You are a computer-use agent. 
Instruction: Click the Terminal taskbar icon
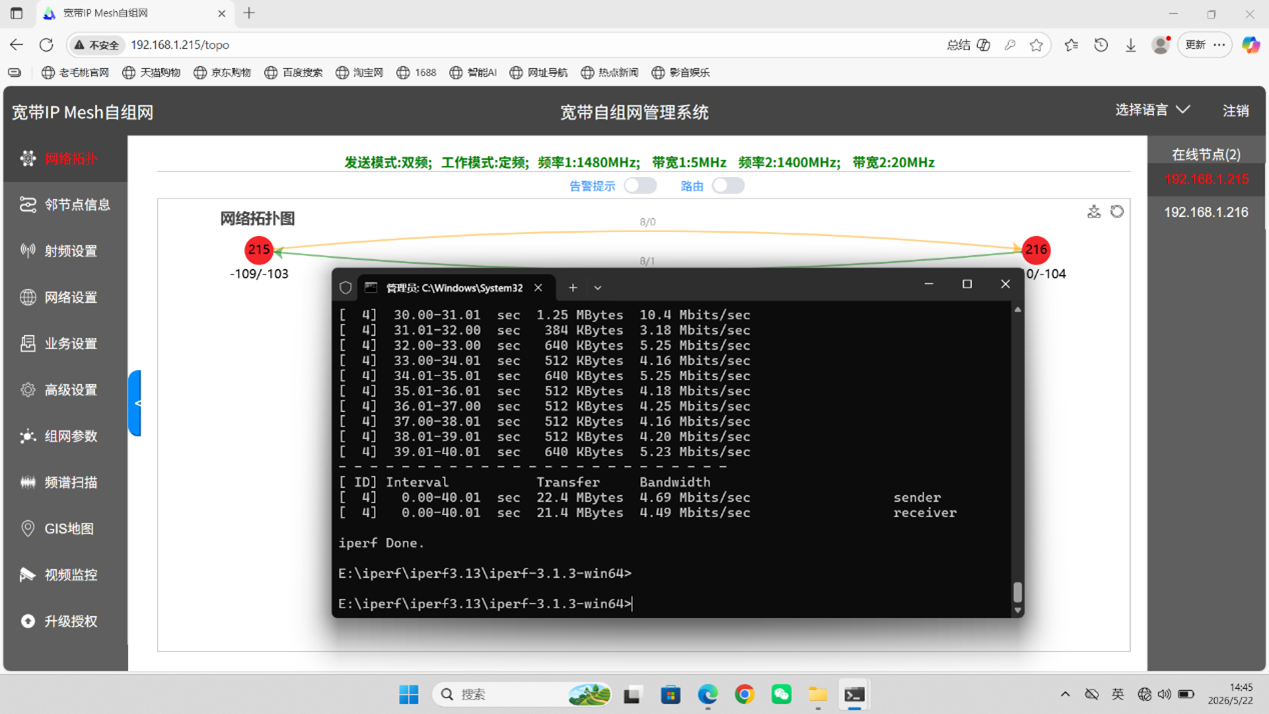pos(854,694)
